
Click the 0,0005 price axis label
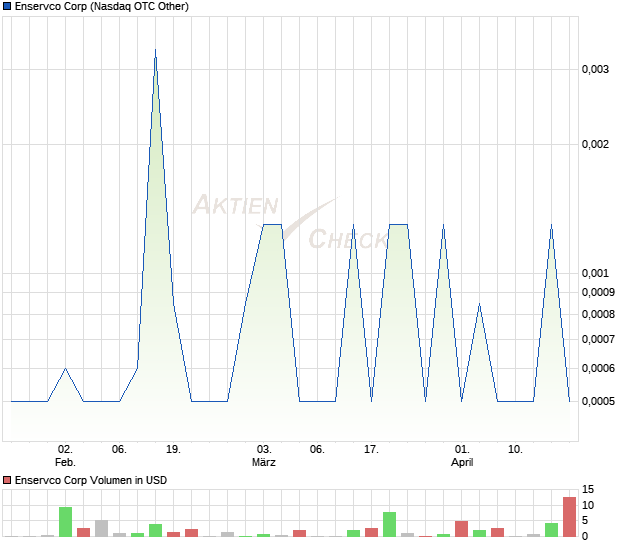point(598,401)
